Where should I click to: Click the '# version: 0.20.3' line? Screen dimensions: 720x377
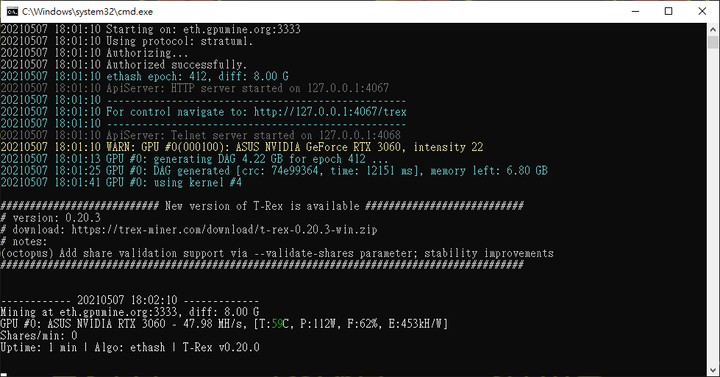coord(51,218)
